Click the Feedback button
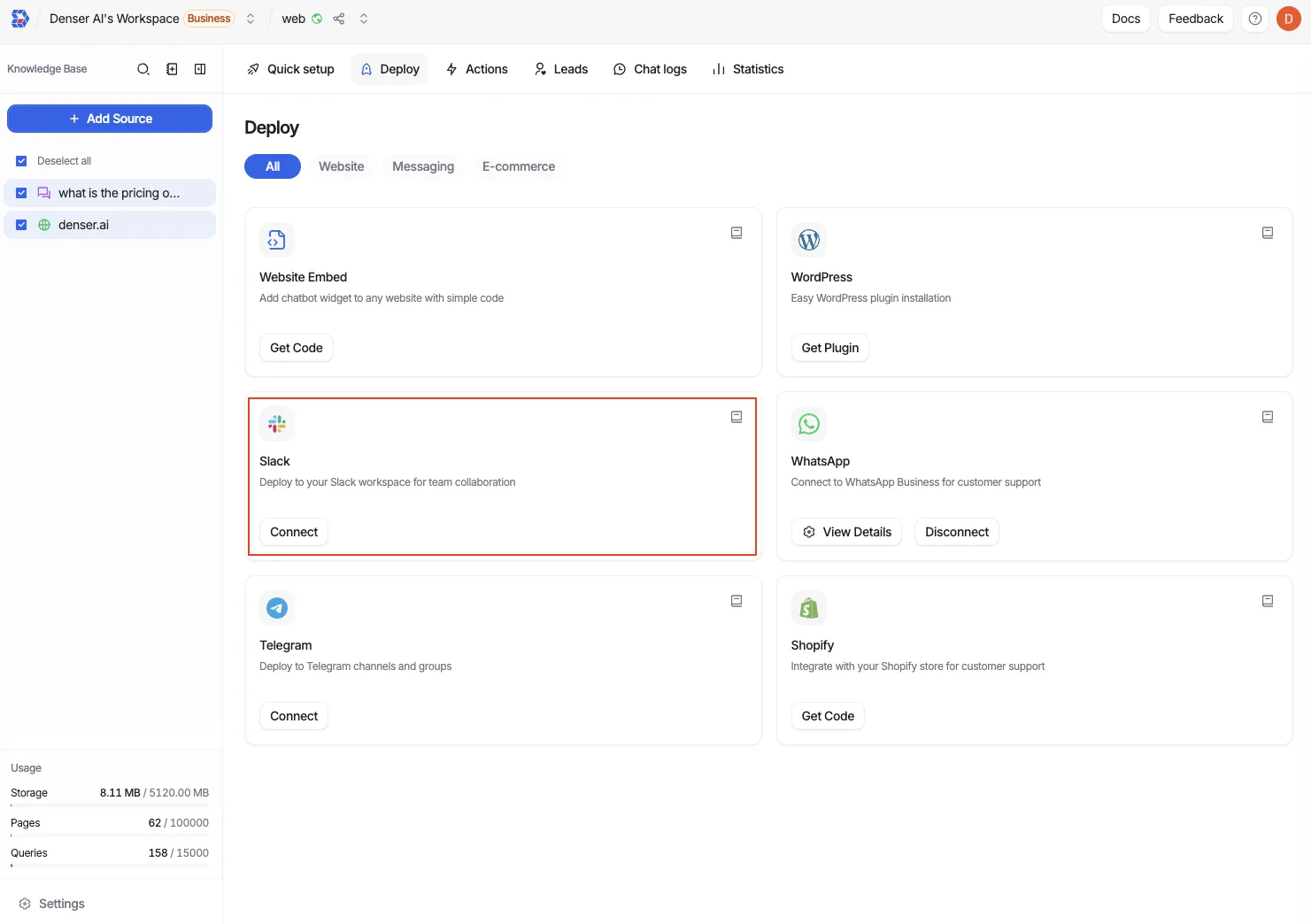The width and height of the screenshot is (1311, 924). pyautogui.click(x=1196, y=19)
